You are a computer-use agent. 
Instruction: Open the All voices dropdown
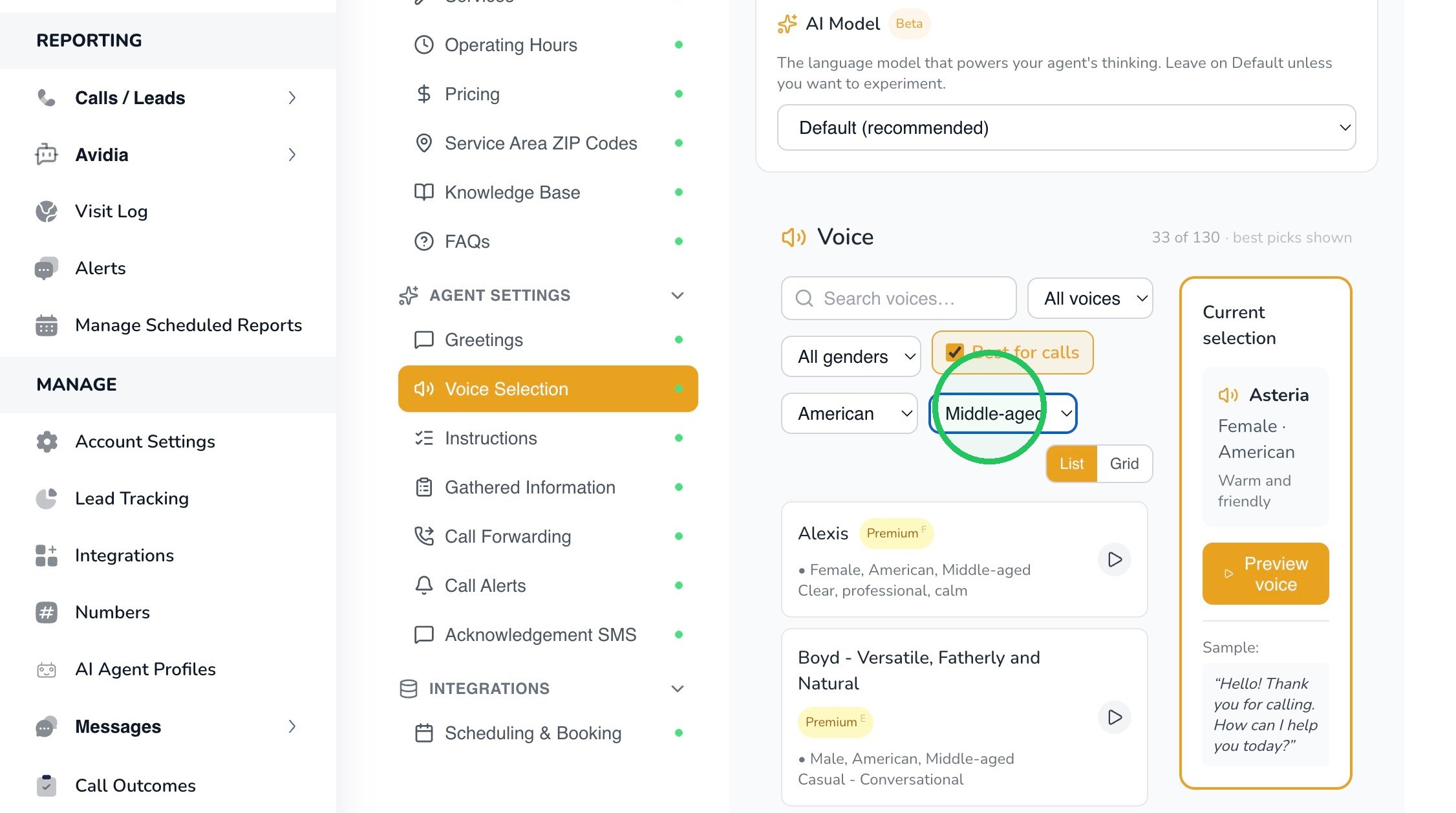1090,298
